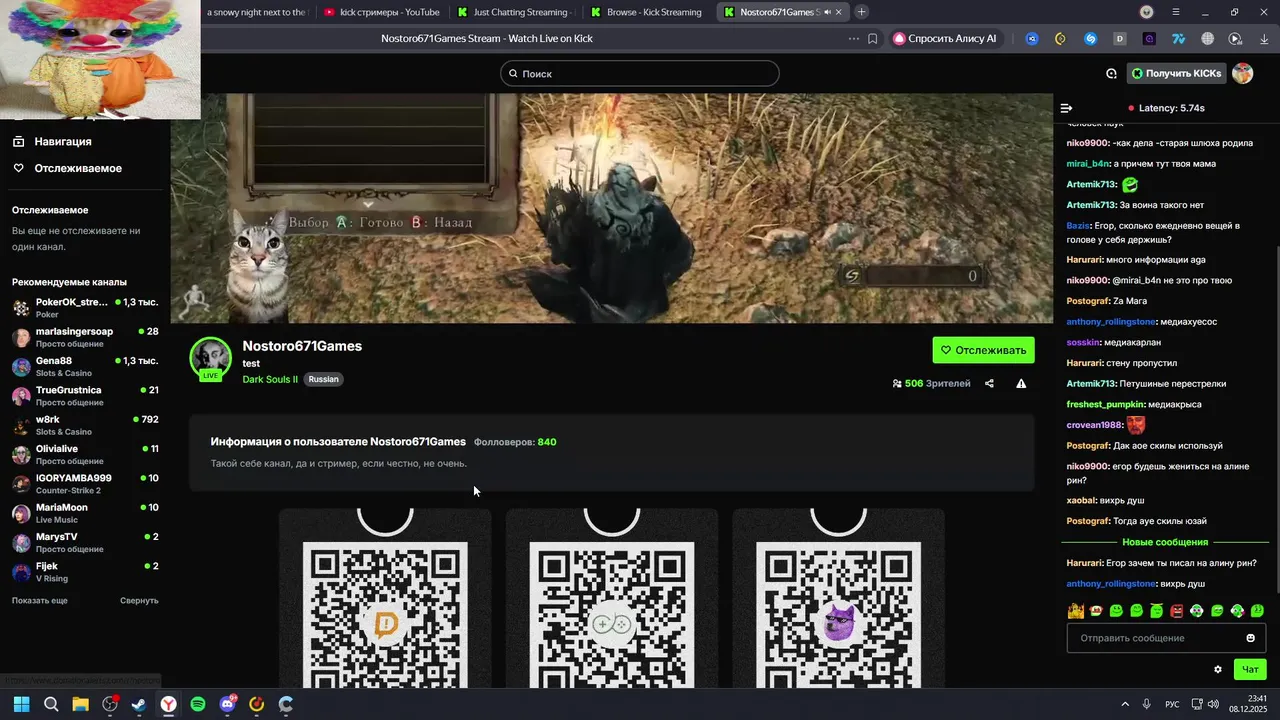Switch to the Just Chatting Streaming tab
1280x720 pixels.
coord(514,12)
